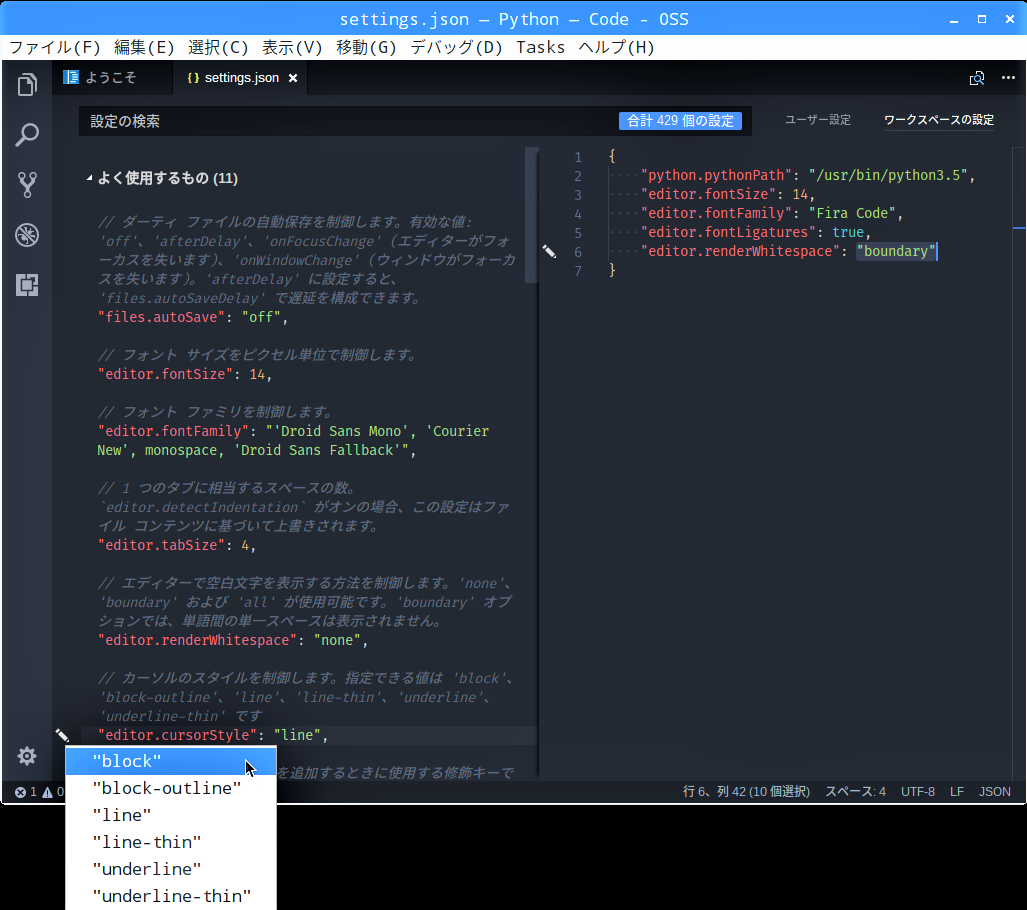Open the Tasks menu
This screenshot has width=1027, height=910.
(x=540, y=47)
